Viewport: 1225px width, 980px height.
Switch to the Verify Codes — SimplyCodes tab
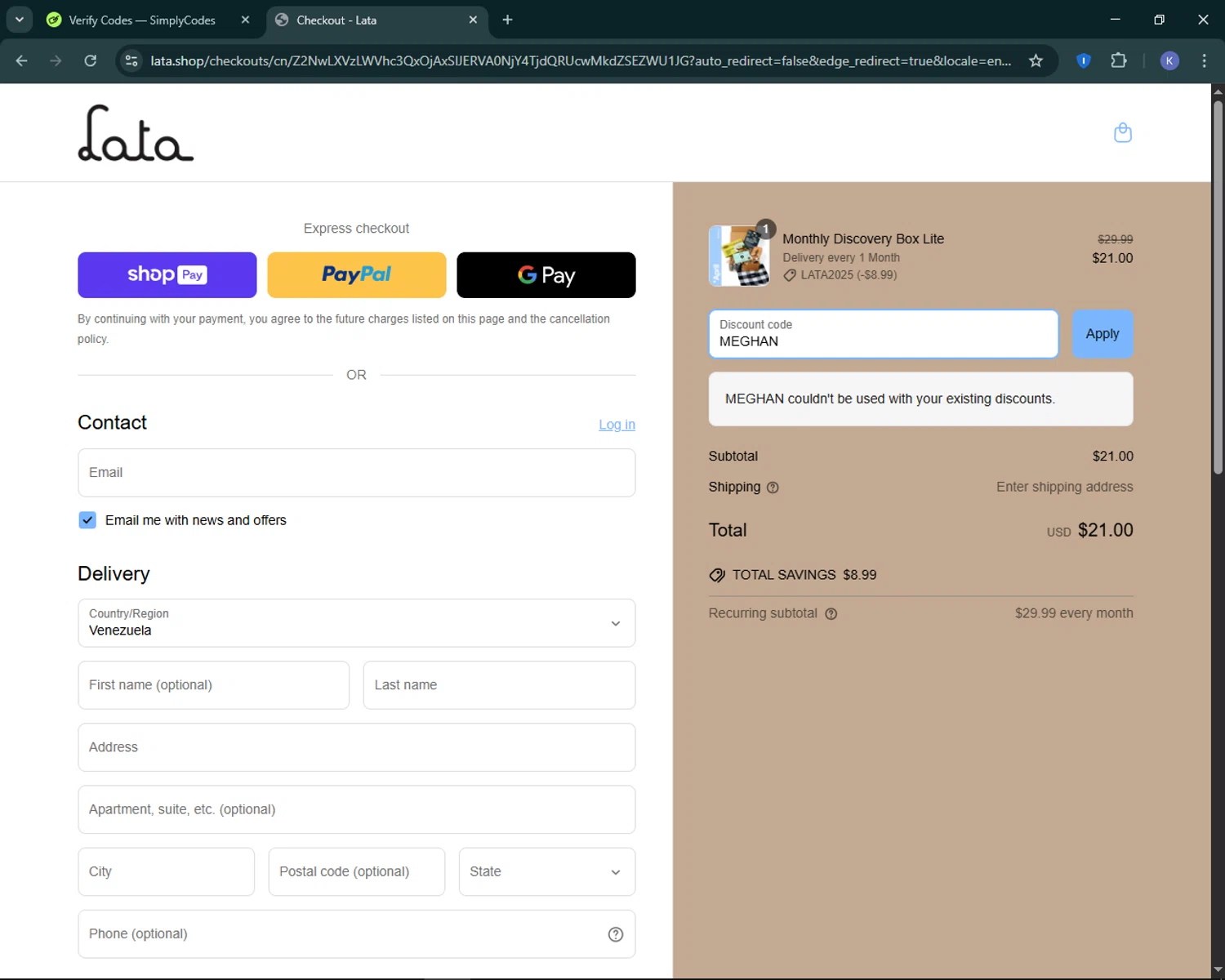[x=141, y=20]
